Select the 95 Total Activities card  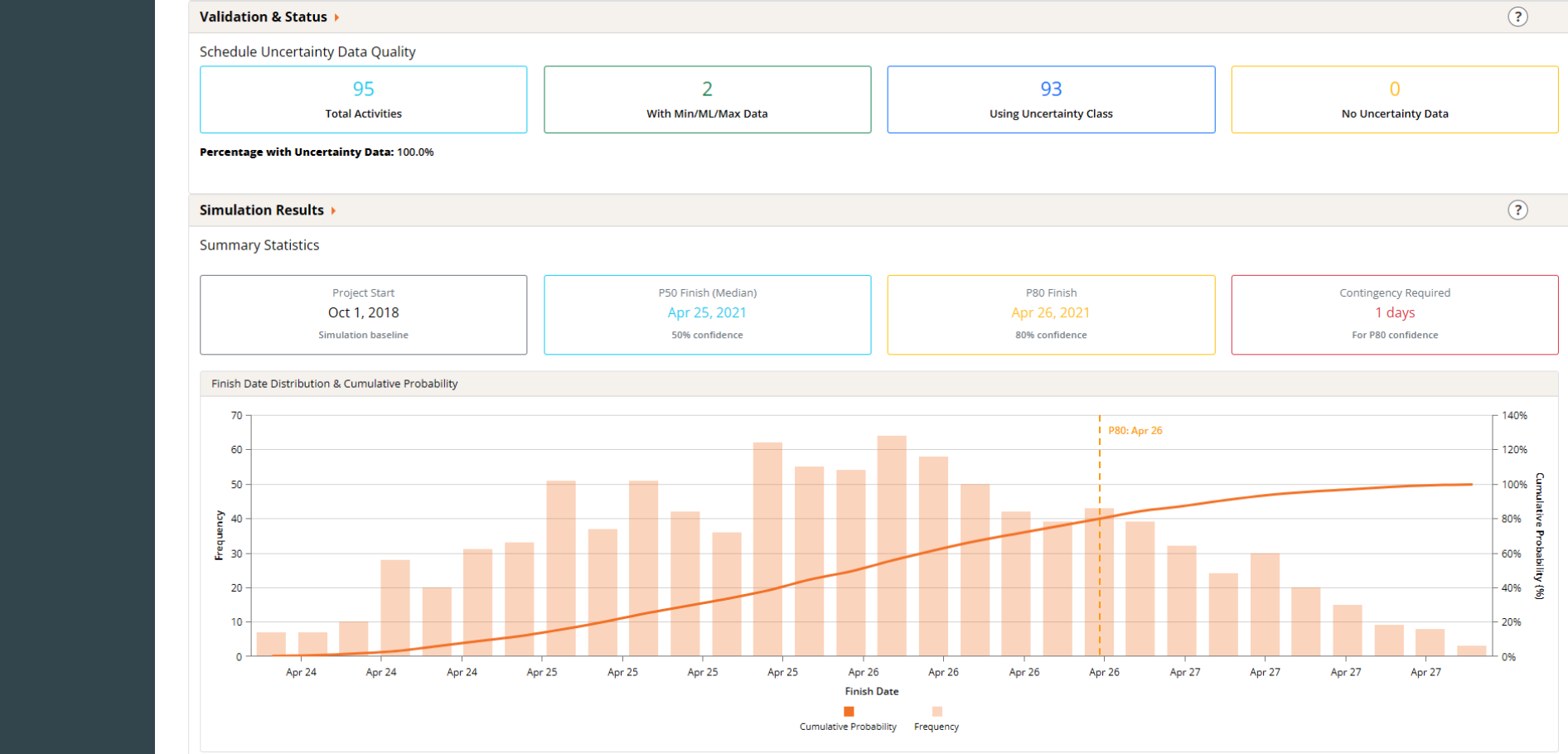click(363, 99)
